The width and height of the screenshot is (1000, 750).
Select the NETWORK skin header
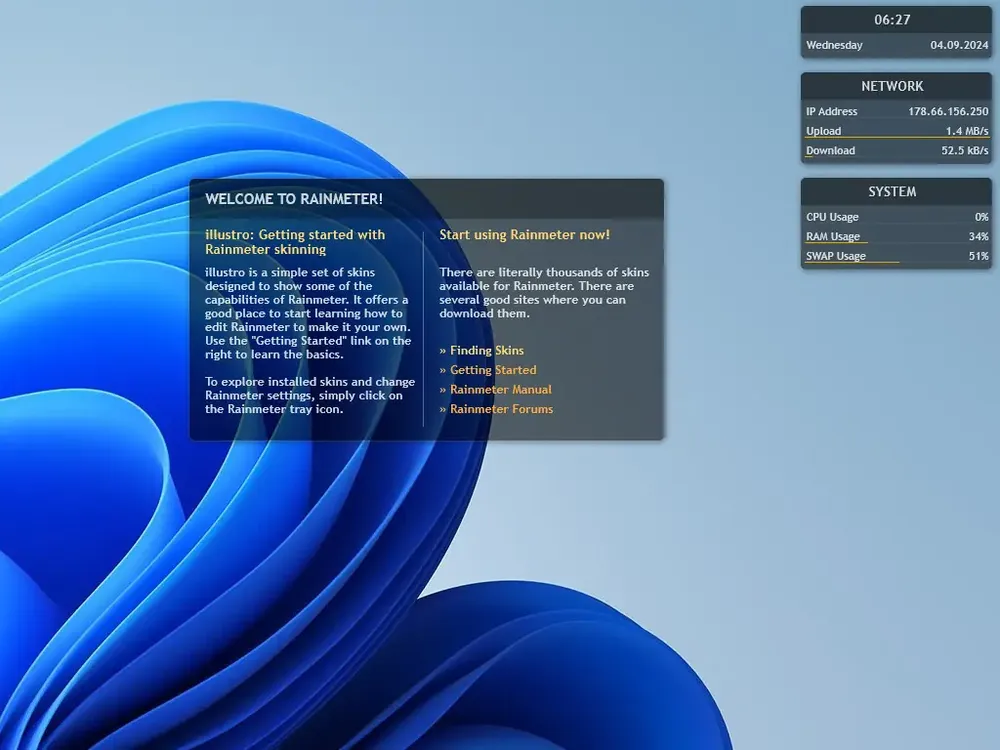coord(892,86)
